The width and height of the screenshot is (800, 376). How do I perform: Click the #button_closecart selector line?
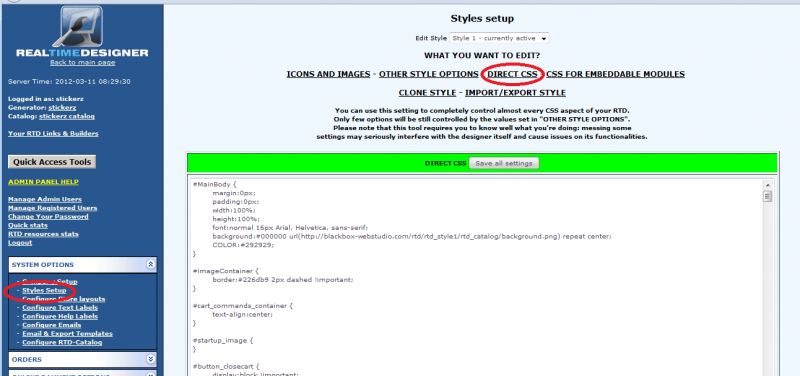(x=227, y=366)
